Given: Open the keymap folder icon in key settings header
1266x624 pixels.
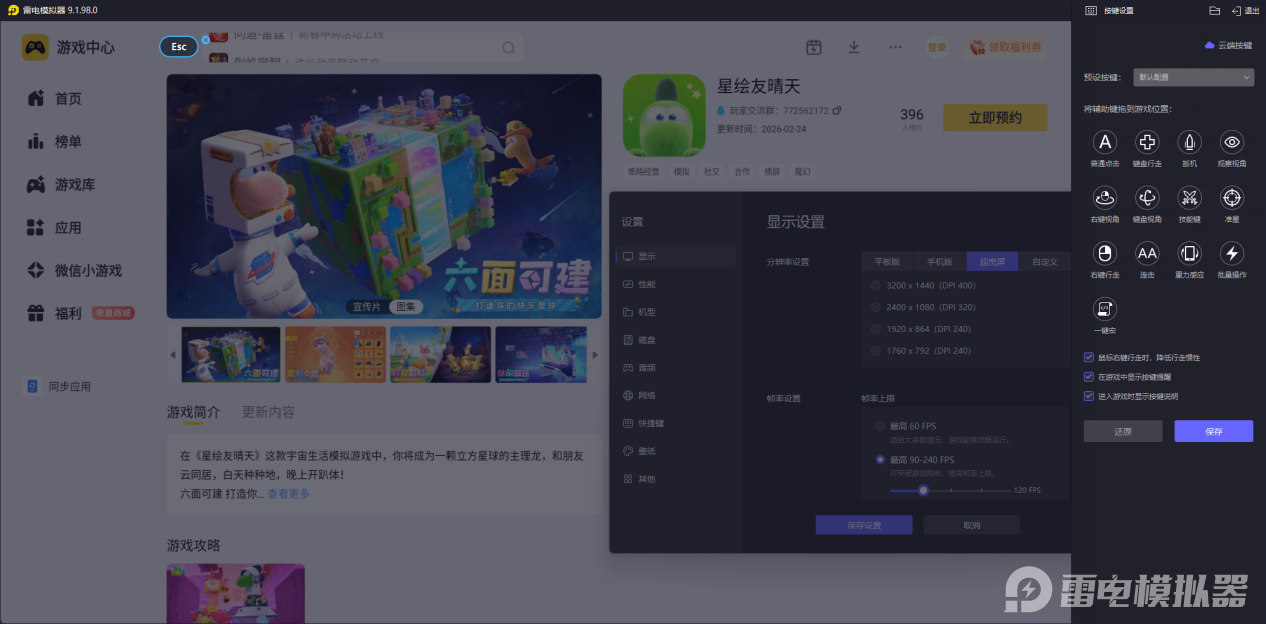Looking at the screenshot, I should [x=1214, y=10].
